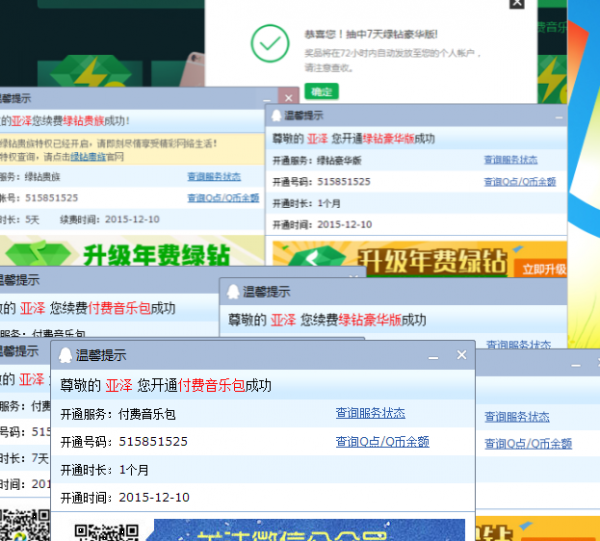Click the 续费时间: 2015-12-10 text
The height and width of the screenshot is (541, 600).
[110, 220]
